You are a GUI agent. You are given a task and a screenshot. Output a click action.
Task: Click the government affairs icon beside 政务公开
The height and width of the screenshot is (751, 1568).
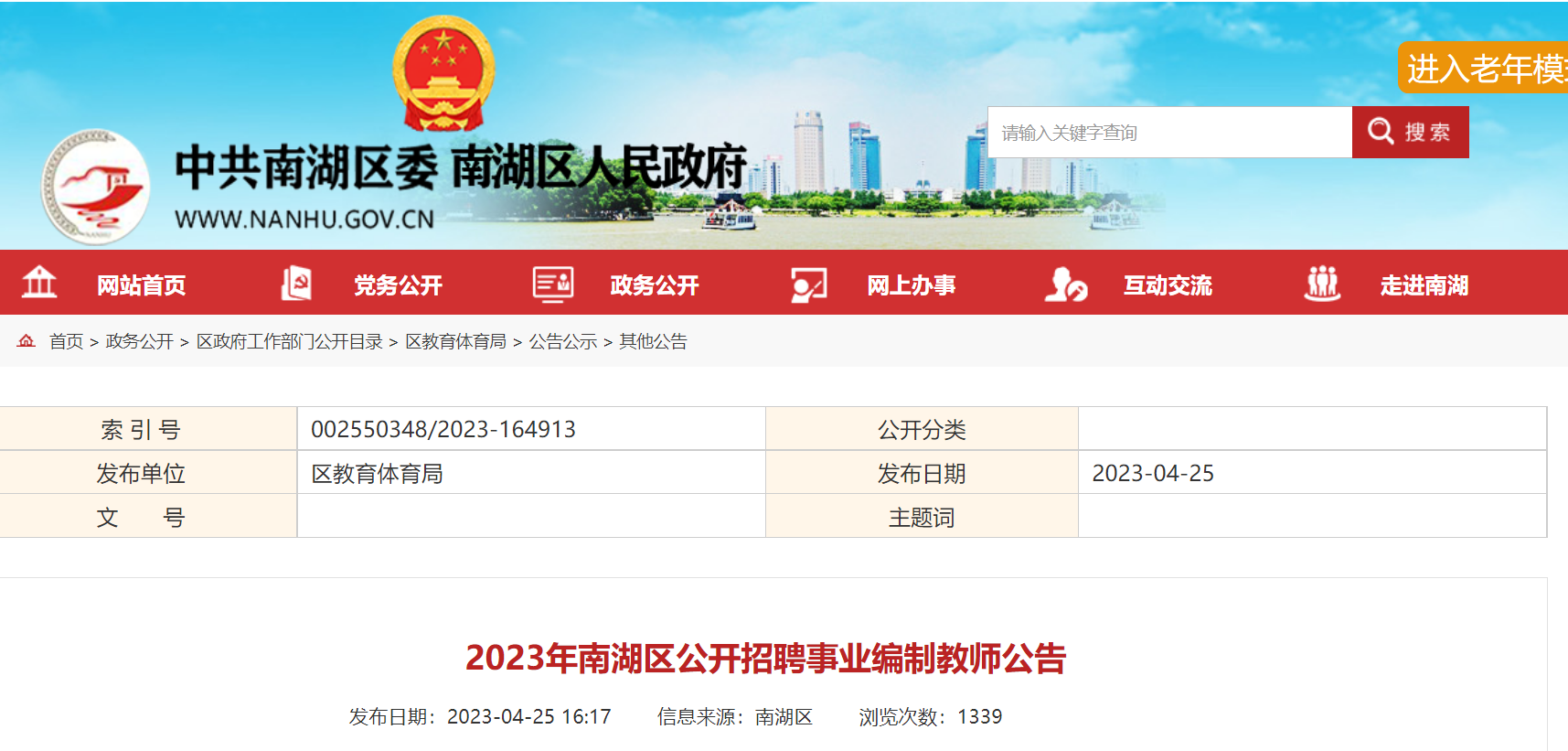[553, 284]
